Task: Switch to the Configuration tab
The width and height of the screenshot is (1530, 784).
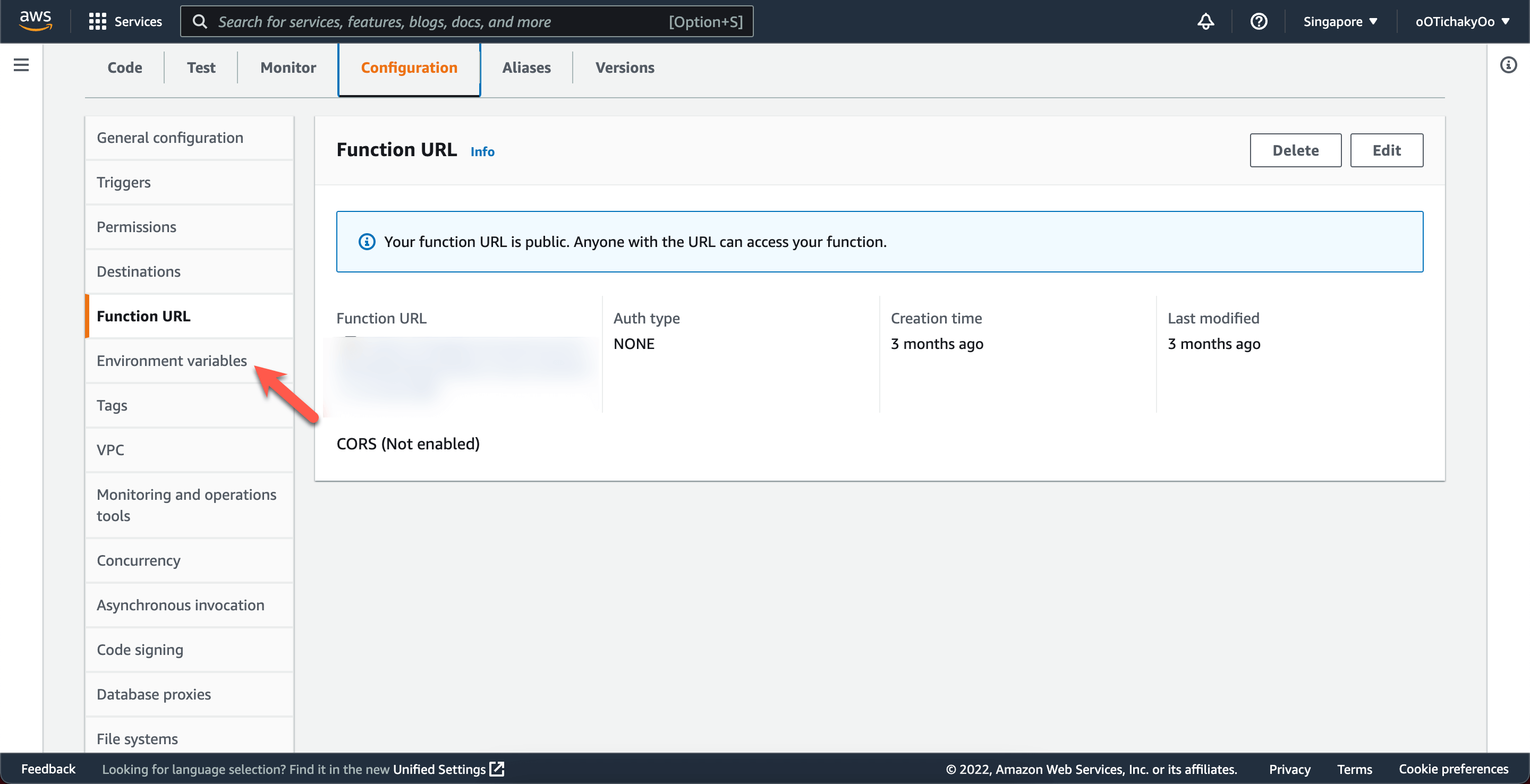Action: coord(409,67)
